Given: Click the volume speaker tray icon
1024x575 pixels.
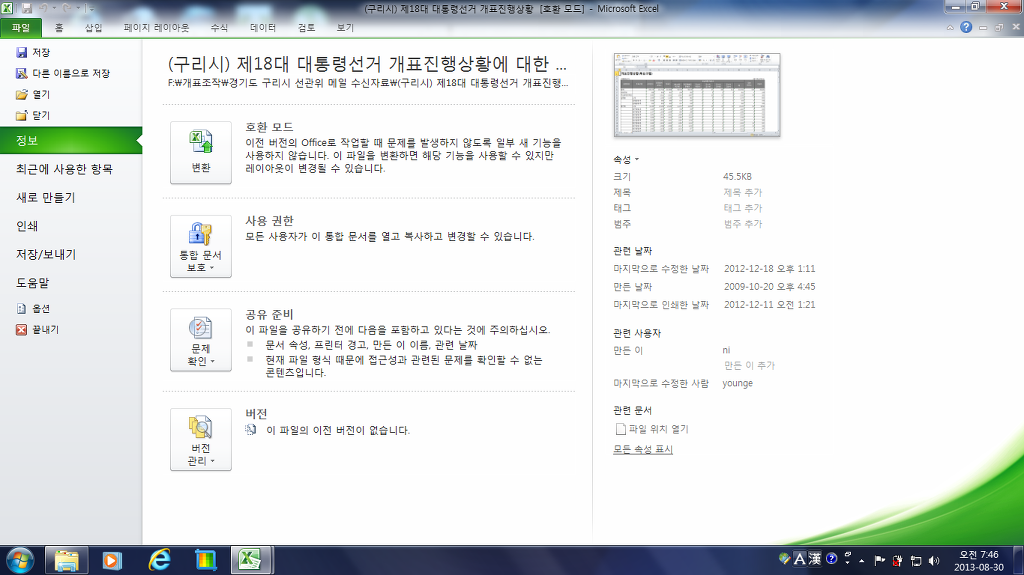Looking at the screenshot, I should (x=934, y=561).
